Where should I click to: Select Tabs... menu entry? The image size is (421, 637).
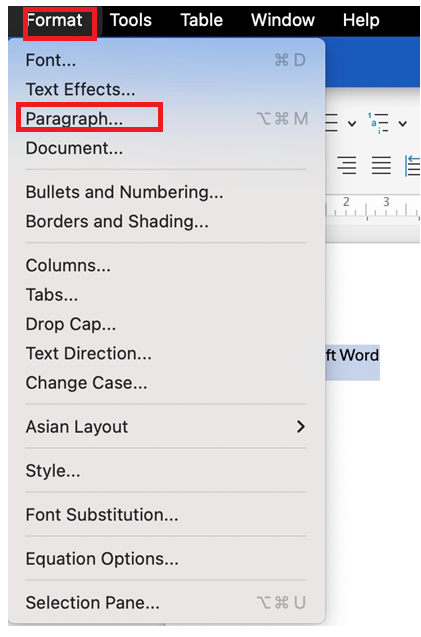pos(166,295)
